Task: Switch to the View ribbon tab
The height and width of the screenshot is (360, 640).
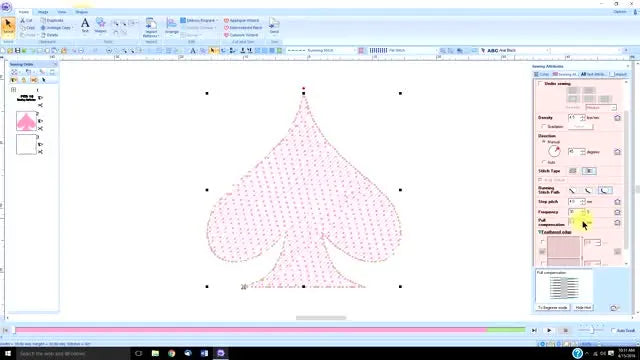Action: pyautogui.click(x=62, y=12)
